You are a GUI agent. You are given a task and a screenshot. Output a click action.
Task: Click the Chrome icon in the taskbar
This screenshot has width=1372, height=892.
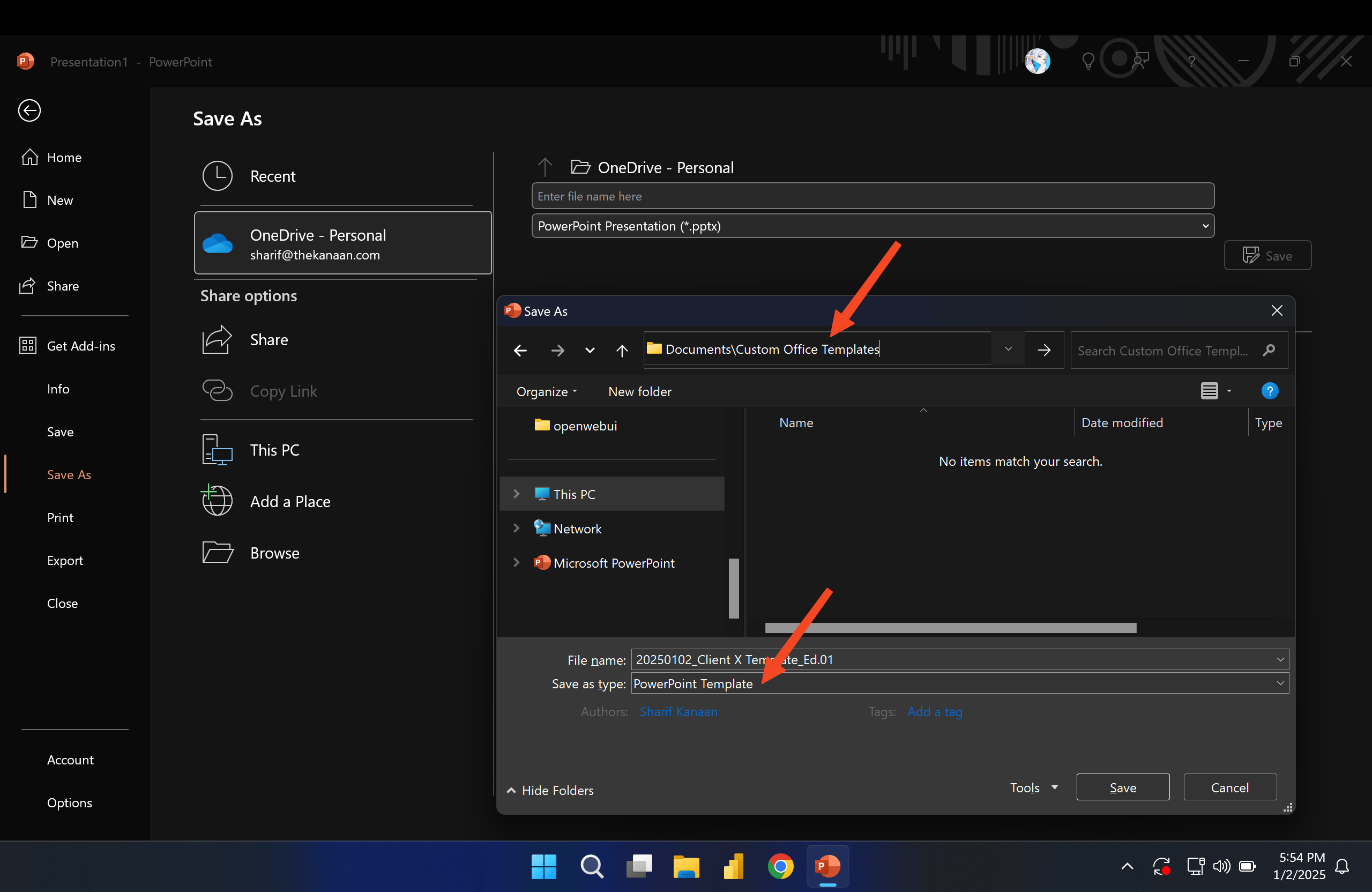[x=780, y=866]
